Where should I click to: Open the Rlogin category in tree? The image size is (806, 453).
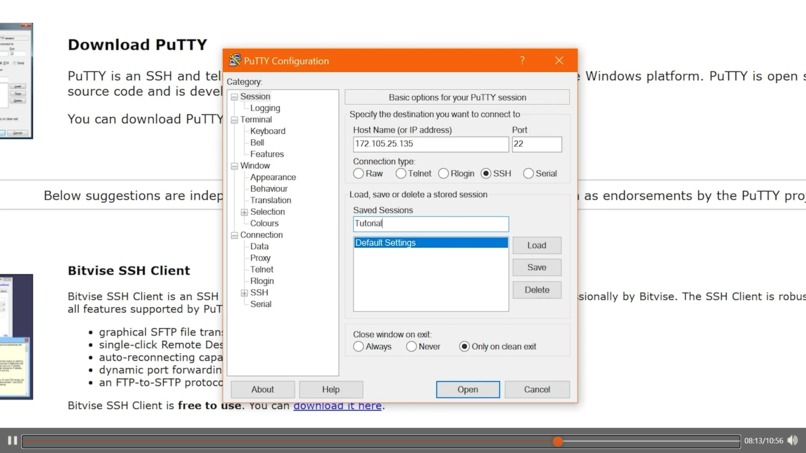(262, 281)
